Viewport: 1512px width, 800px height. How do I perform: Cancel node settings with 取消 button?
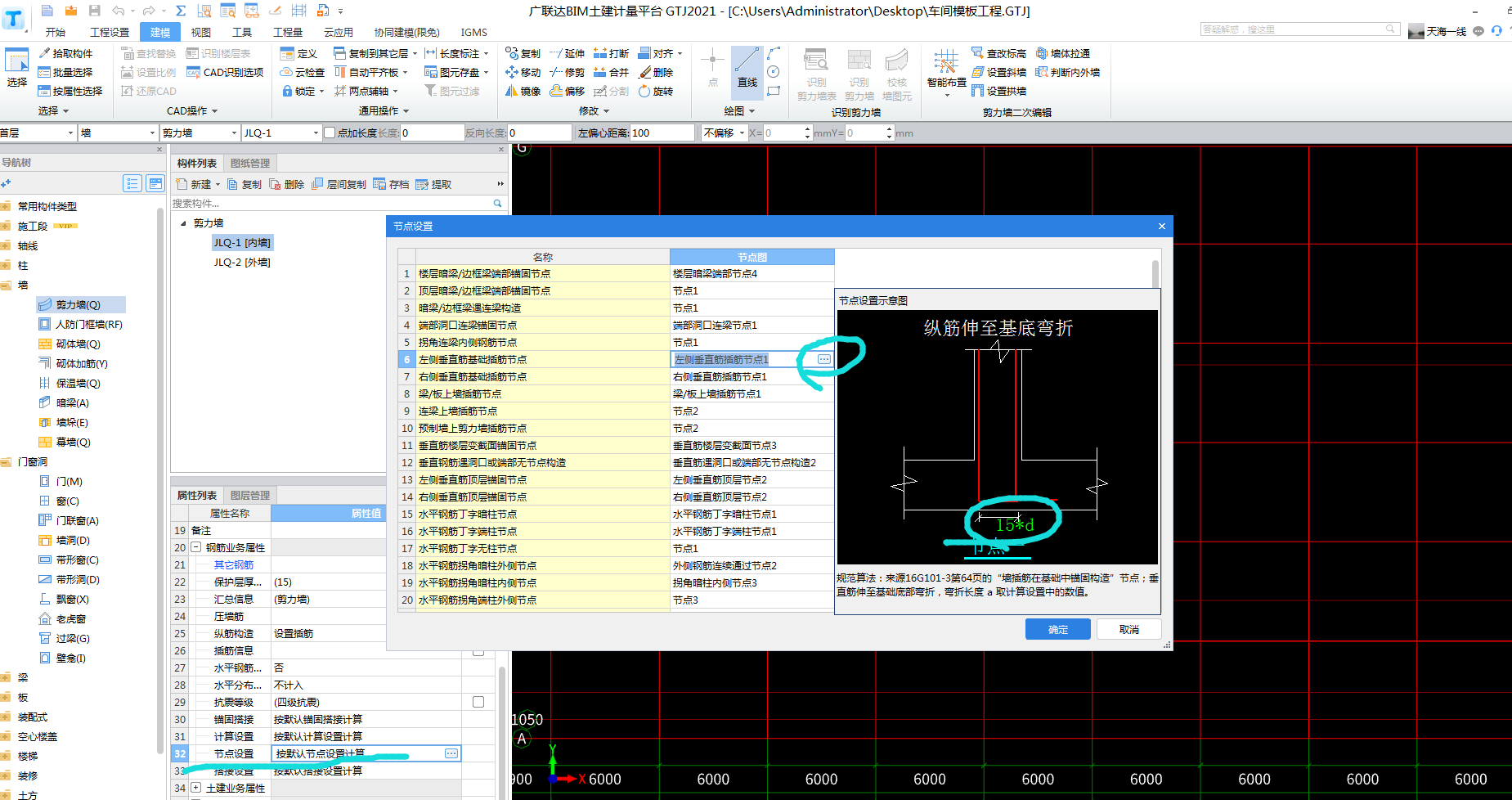[x=1129, y=629]
